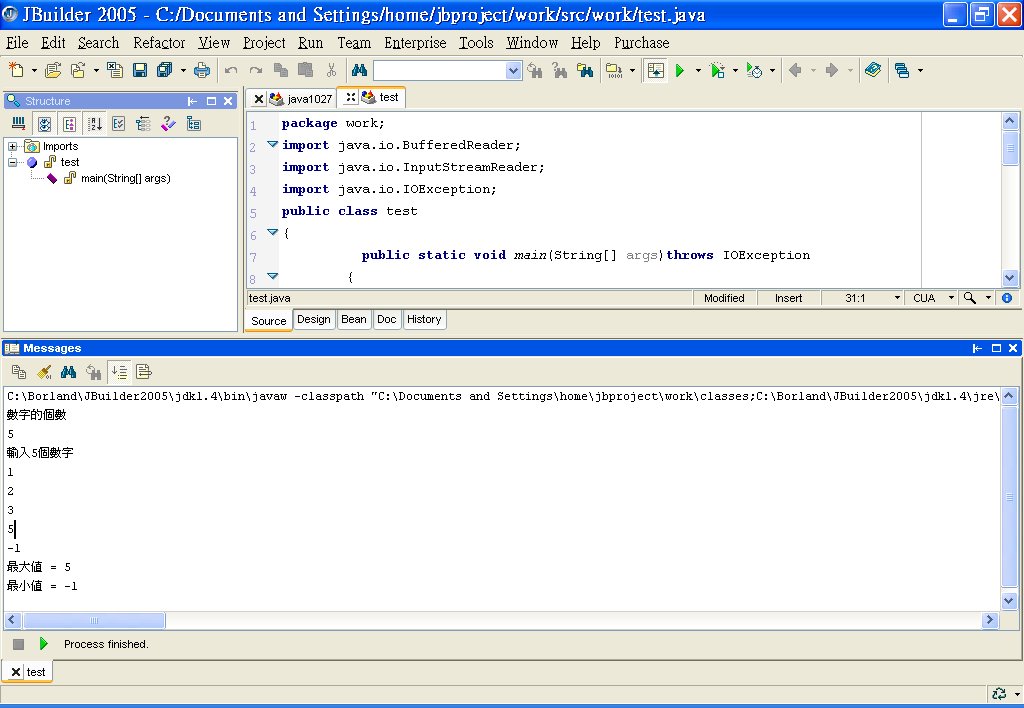1024x708 pixels.
Task: Collapse the code fold marker on line 2
Action: pyautogui.click(x=272, y=144)
